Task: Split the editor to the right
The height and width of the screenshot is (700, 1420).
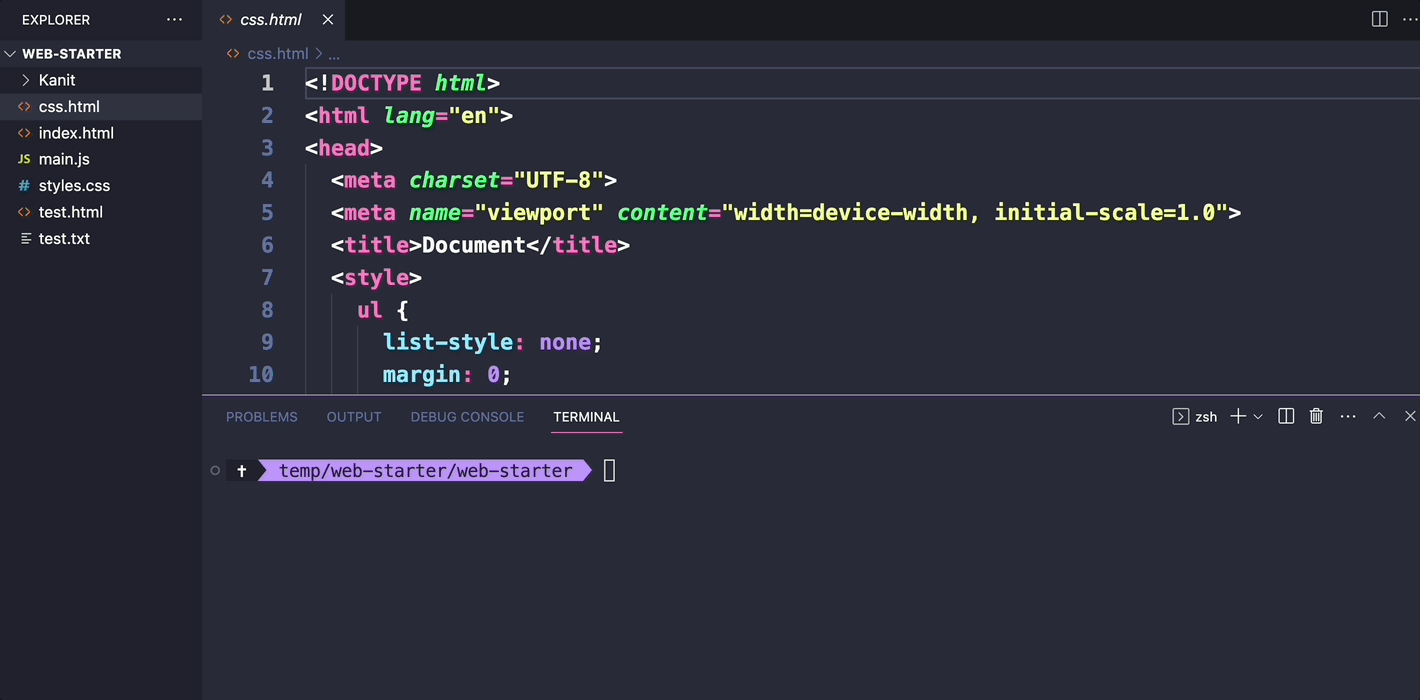Action: tap(1379, 19)
